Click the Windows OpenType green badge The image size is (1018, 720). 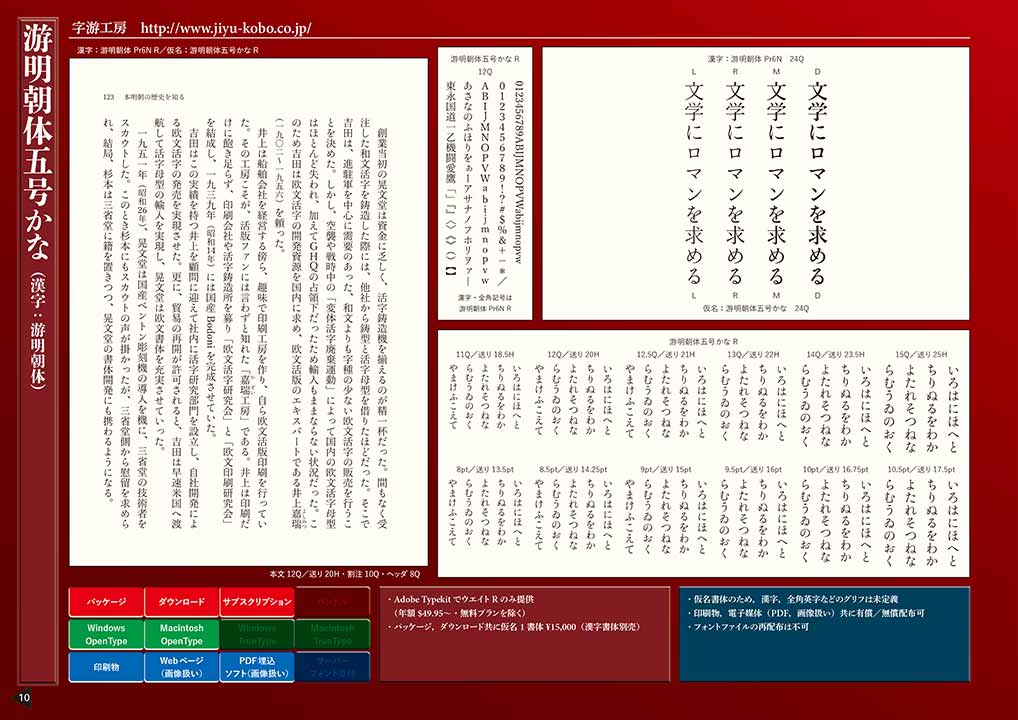point(106,634)
